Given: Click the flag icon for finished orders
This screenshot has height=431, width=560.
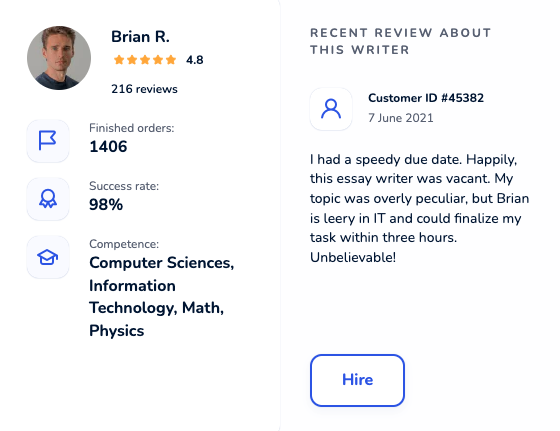Looking at the screenshot, I should pos(48,141).
